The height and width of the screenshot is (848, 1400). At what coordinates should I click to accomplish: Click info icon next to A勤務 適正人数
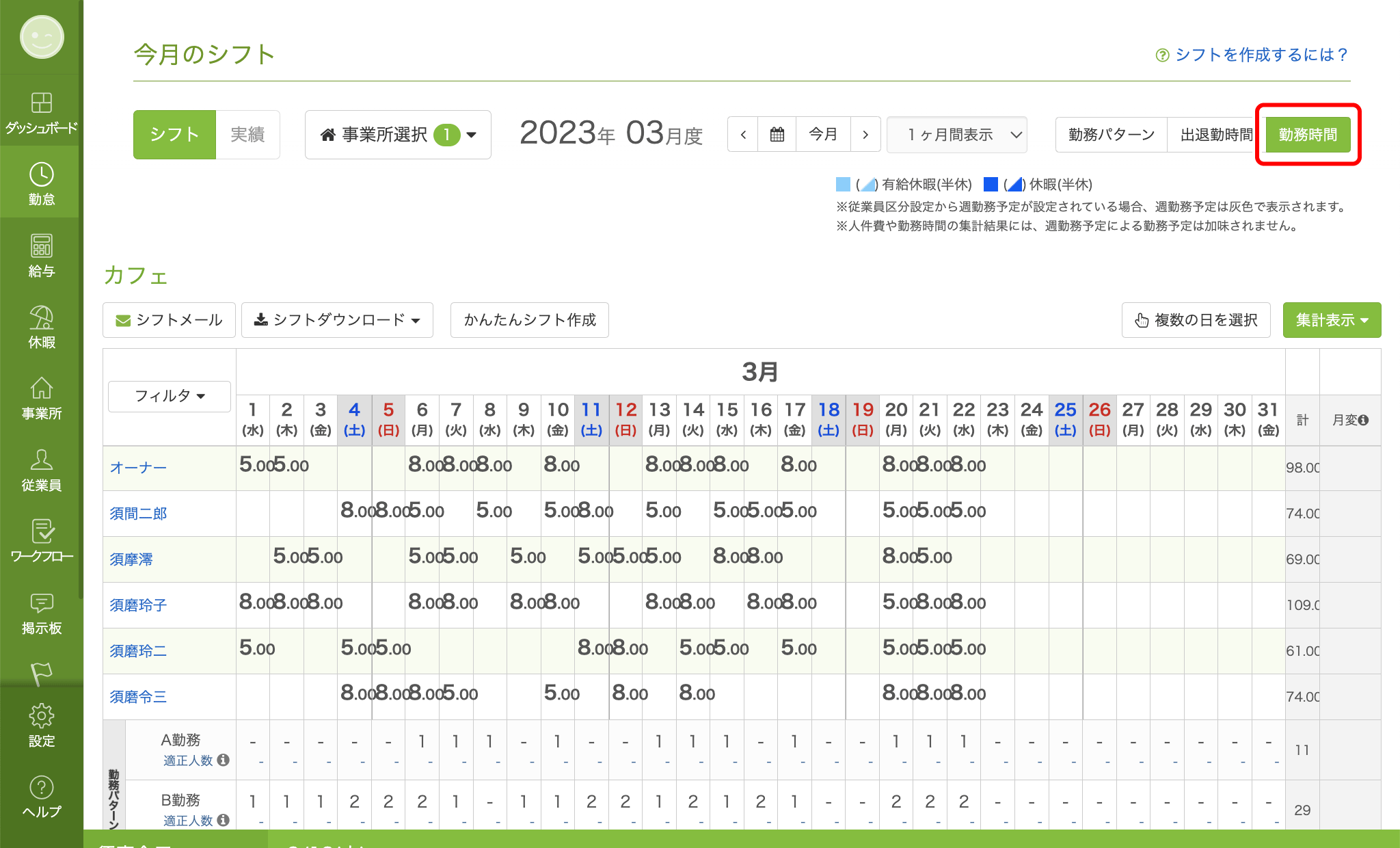pos(223,760)
